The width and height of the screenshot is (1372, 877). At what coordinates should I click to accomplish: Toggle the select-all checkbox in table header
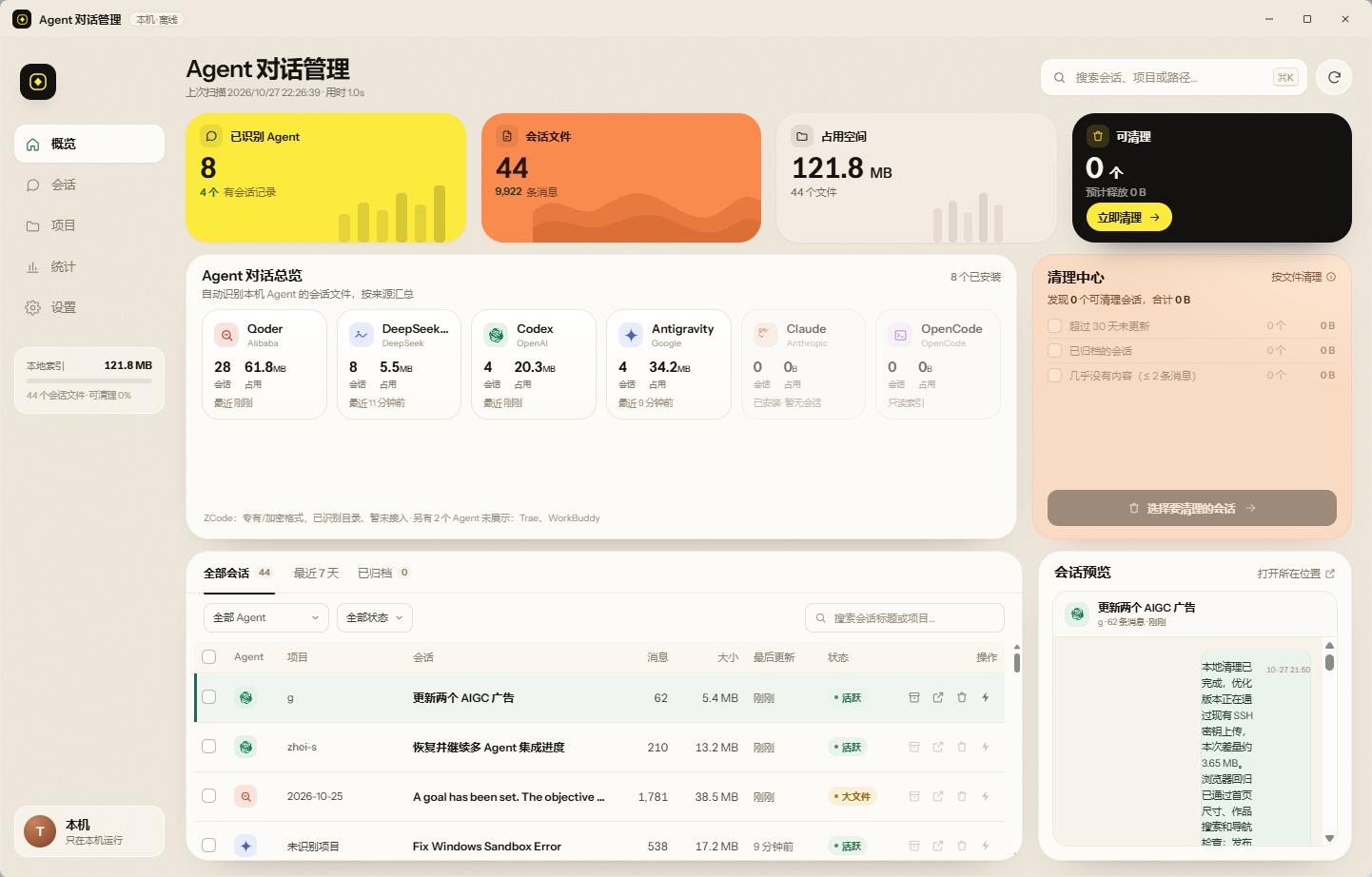[209, 656]
